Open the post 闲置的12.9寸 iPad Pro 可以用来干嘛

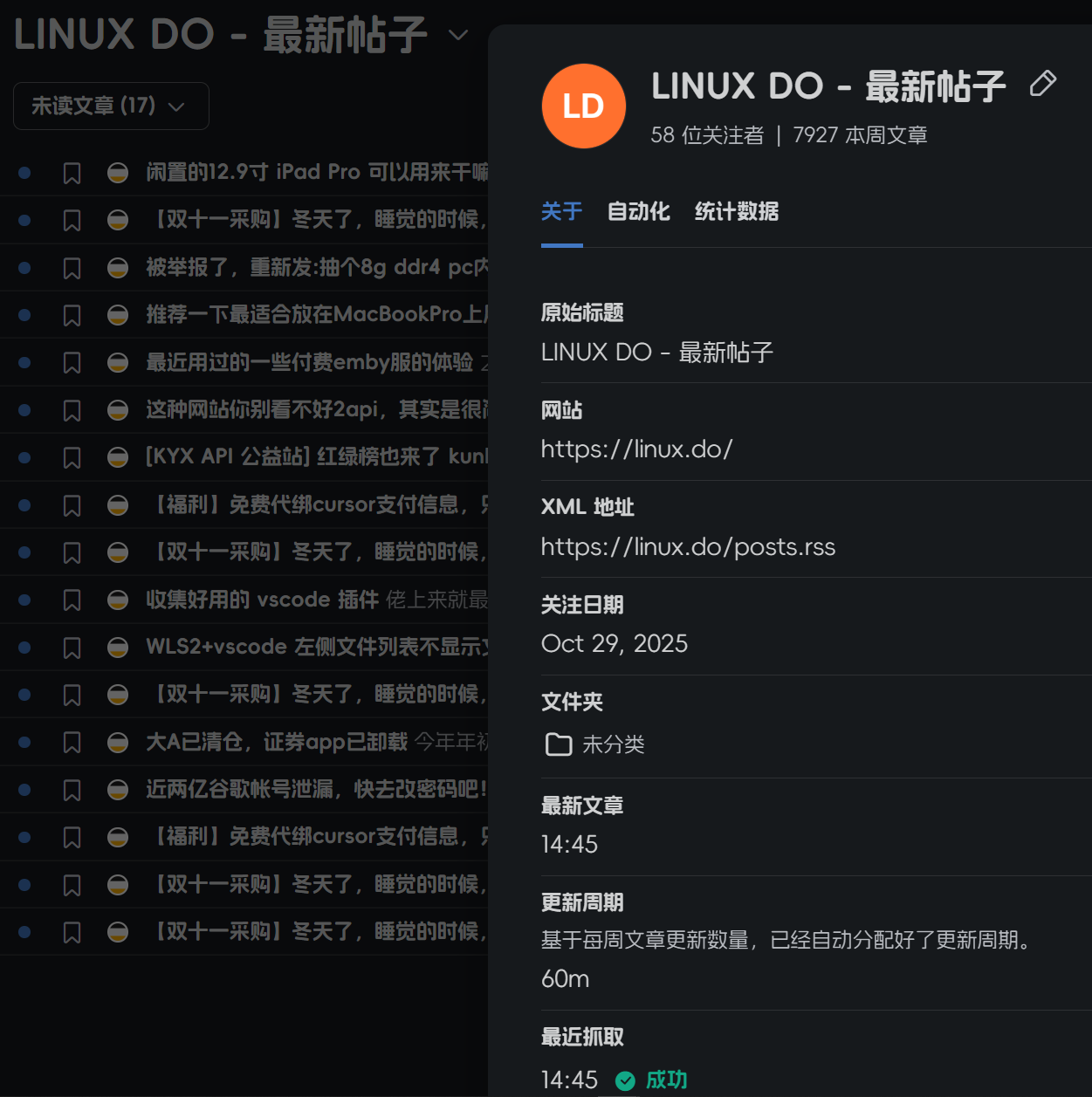pos(317,172)
